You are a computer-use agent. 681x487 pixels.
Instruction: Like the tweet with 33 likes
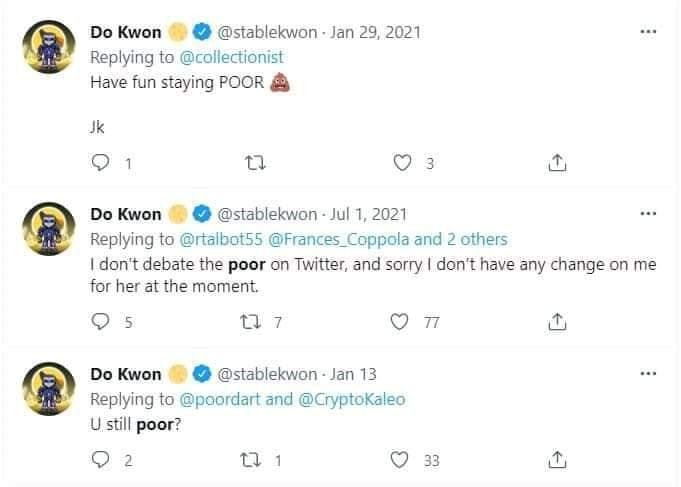point(399,460)
